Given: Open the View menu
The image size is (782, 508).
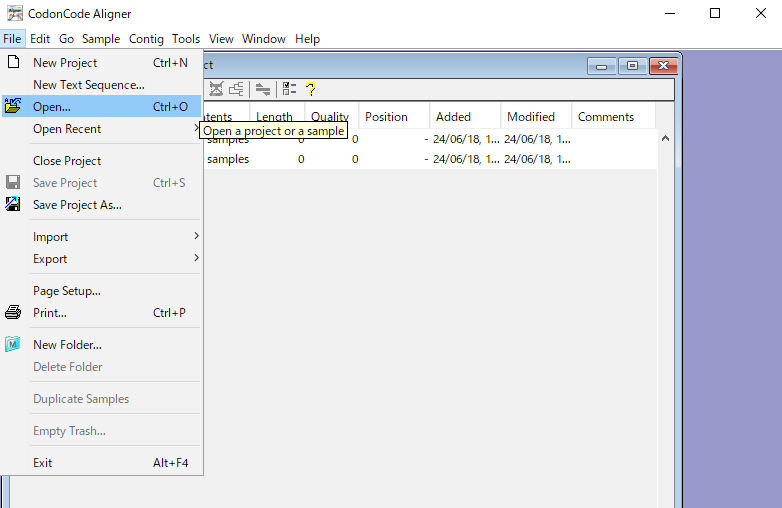Looking at the screenshot, I should [221, 39].
